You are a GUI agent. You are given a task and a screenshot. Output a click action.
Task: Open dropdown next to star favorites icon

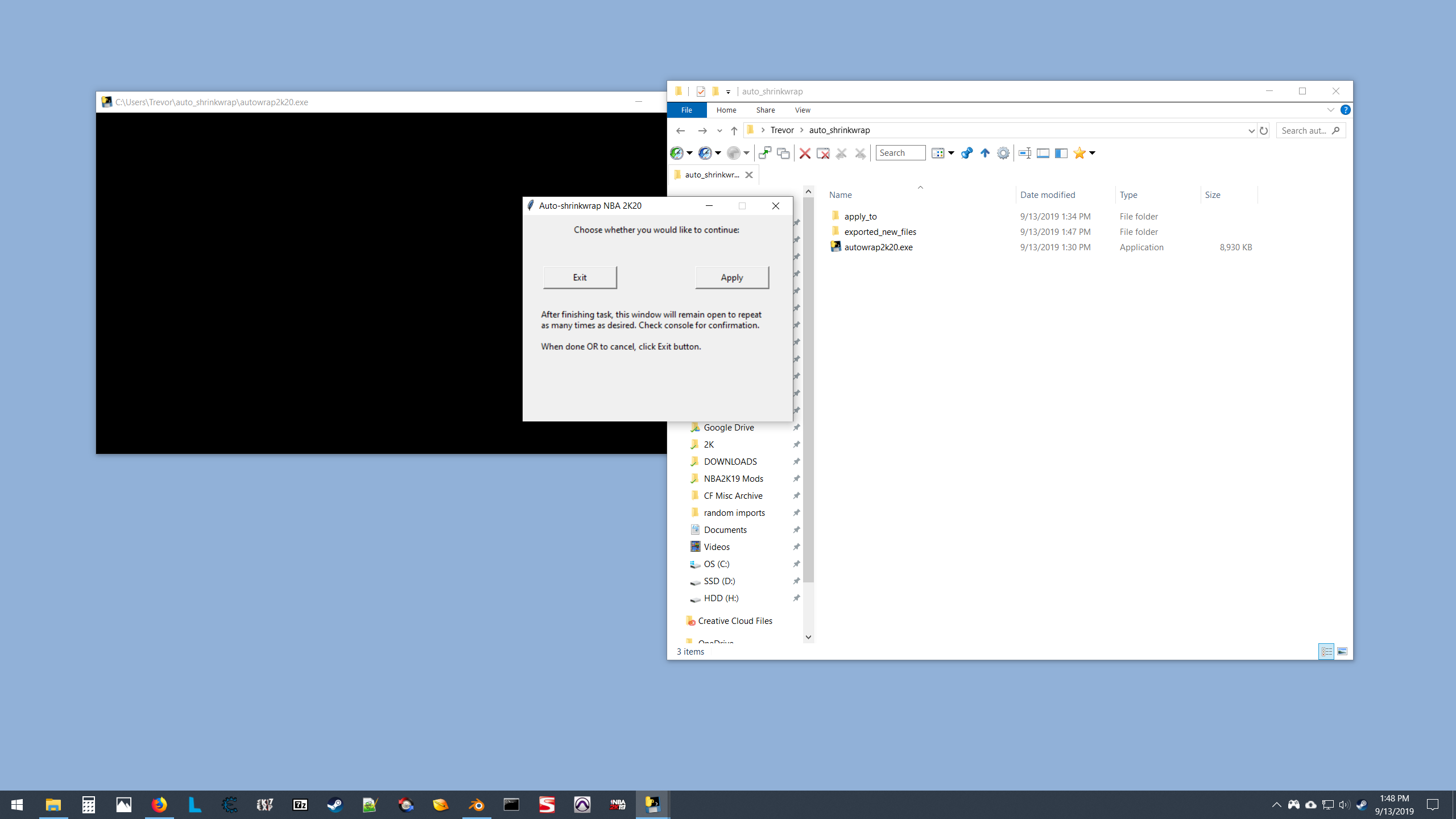click(x=1092, y=153)
